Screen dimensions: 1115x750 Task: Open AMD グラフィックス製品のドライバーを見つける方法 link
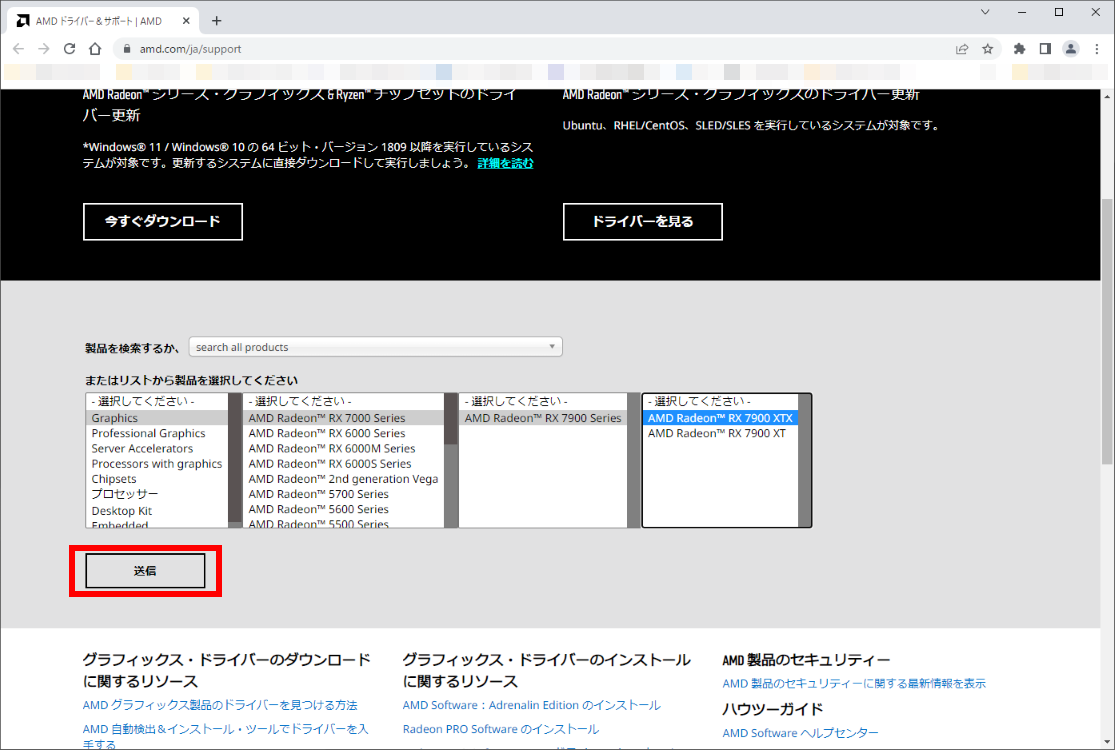[x=220, y=705]
